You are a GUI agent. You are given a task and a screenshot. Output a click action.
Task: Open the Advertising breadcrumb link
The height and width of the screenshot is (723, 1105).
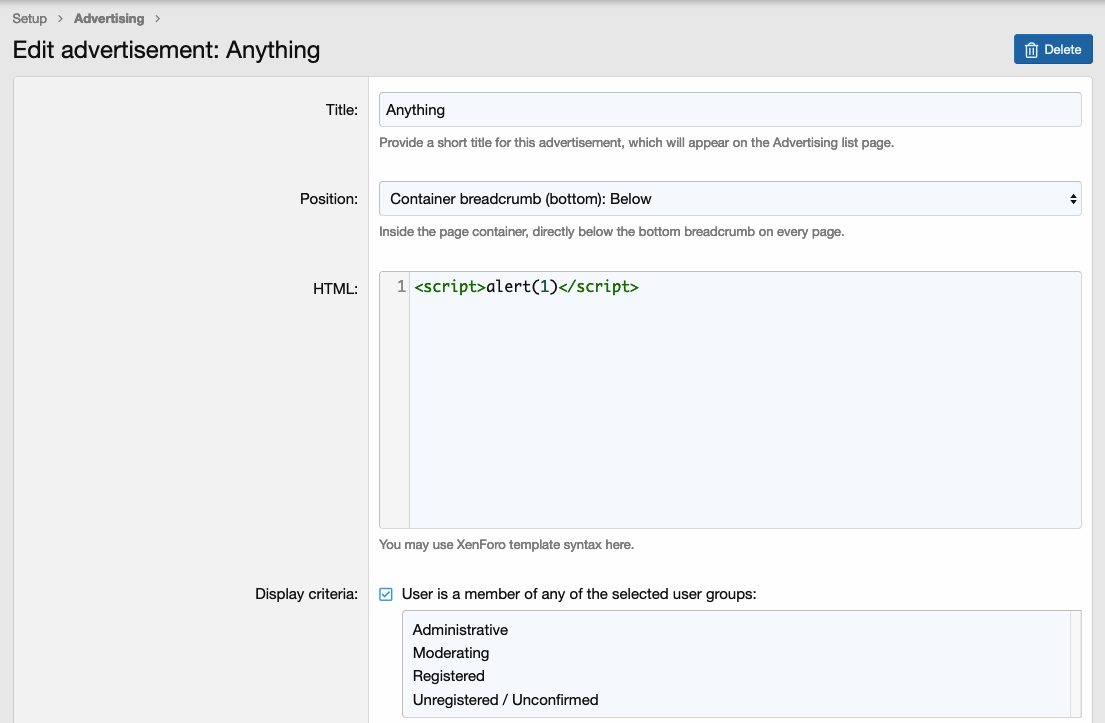point(109,18)
